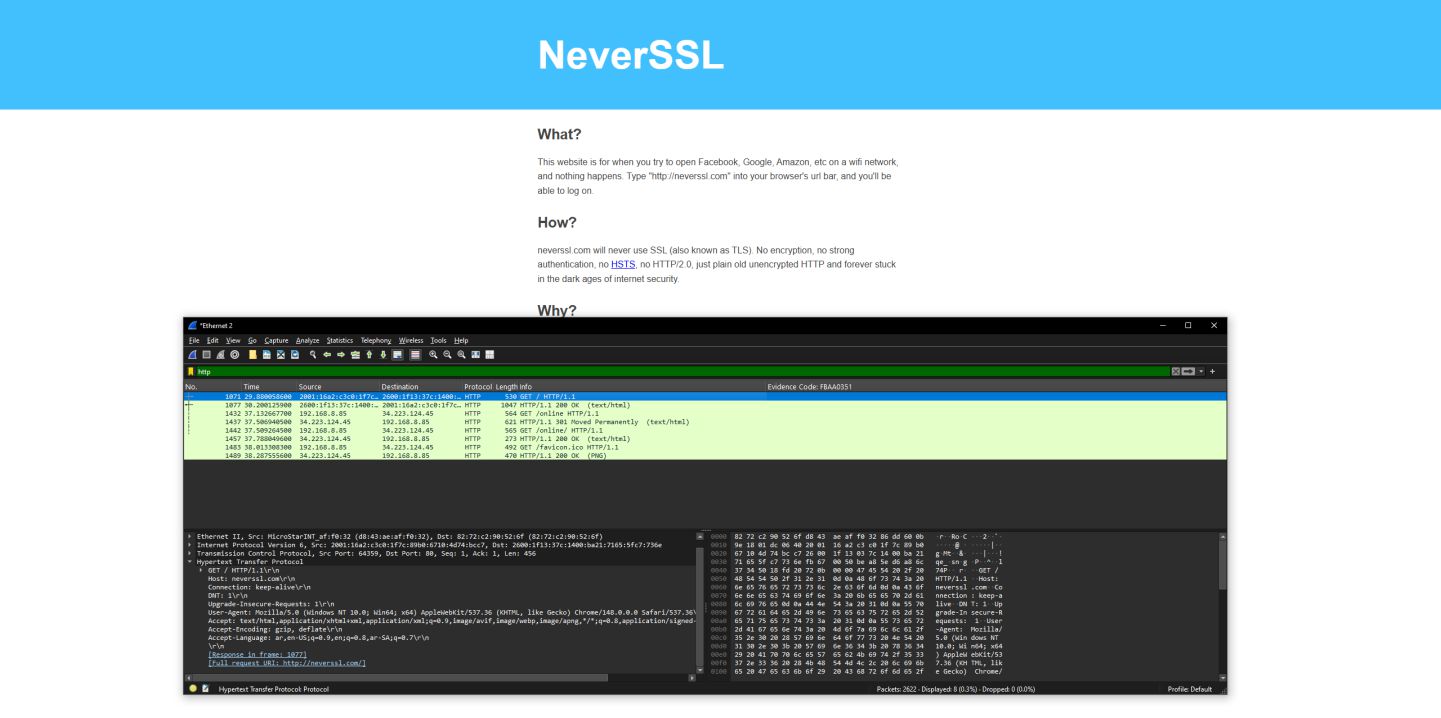Expand Internet Protocol Version 6 node
Viewport: 1441px width, 718px height.
pyautogui.click(x=189, y=545)
